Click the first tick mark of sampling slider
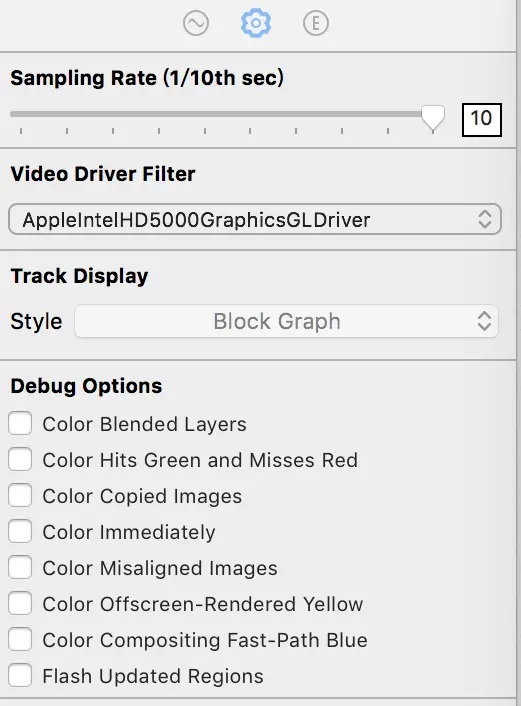The height and width of the screenshot is (706, 521). point(21,131)
